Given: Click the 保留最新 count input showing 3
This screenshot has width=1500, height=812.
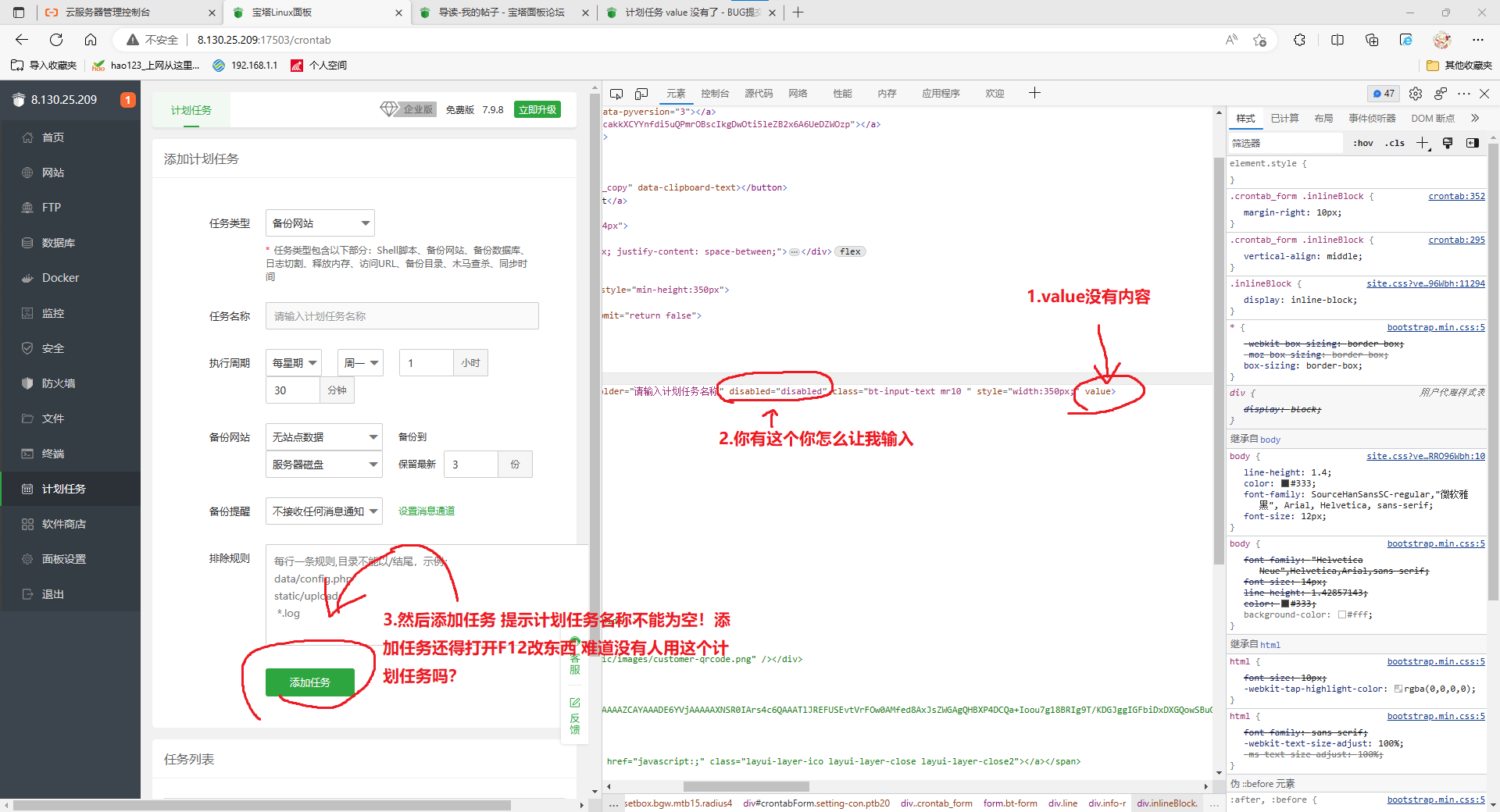Looking at the screenshot, I should point(471,465).
